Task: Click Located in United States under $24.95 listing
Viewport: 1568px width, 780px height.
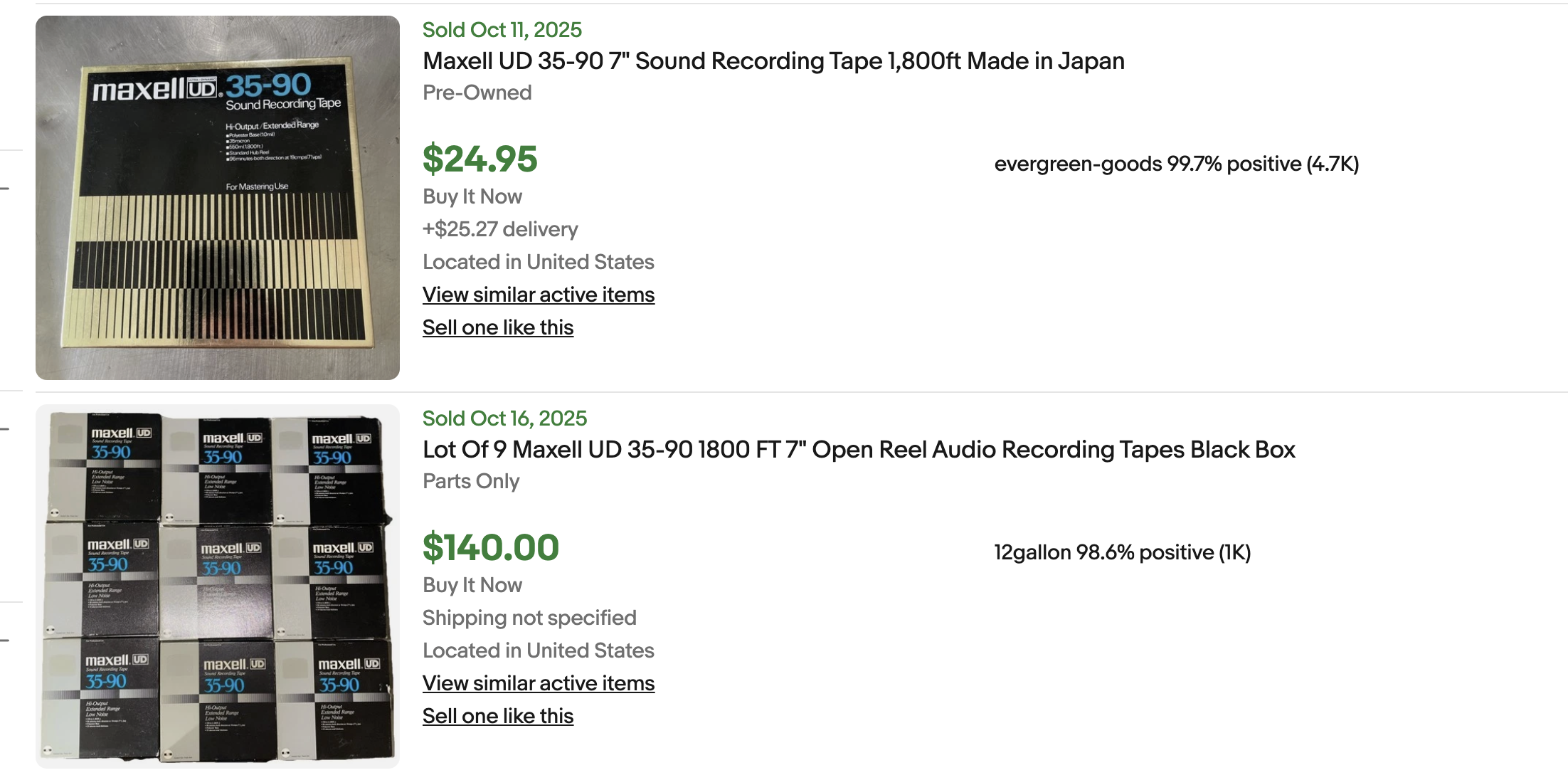Action: 539,262
